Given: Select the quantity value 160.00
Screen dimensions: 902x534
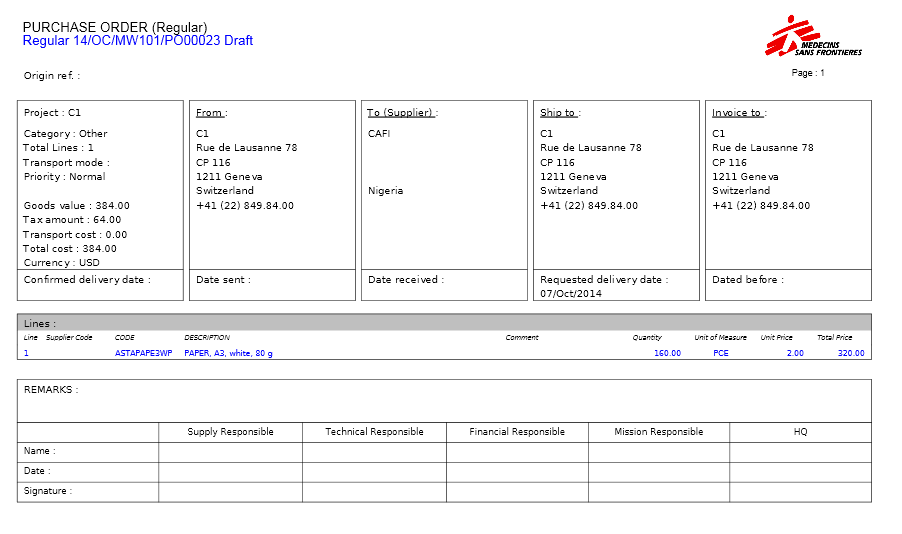Looking at the screenshot, I should click(x=667, y=353).
